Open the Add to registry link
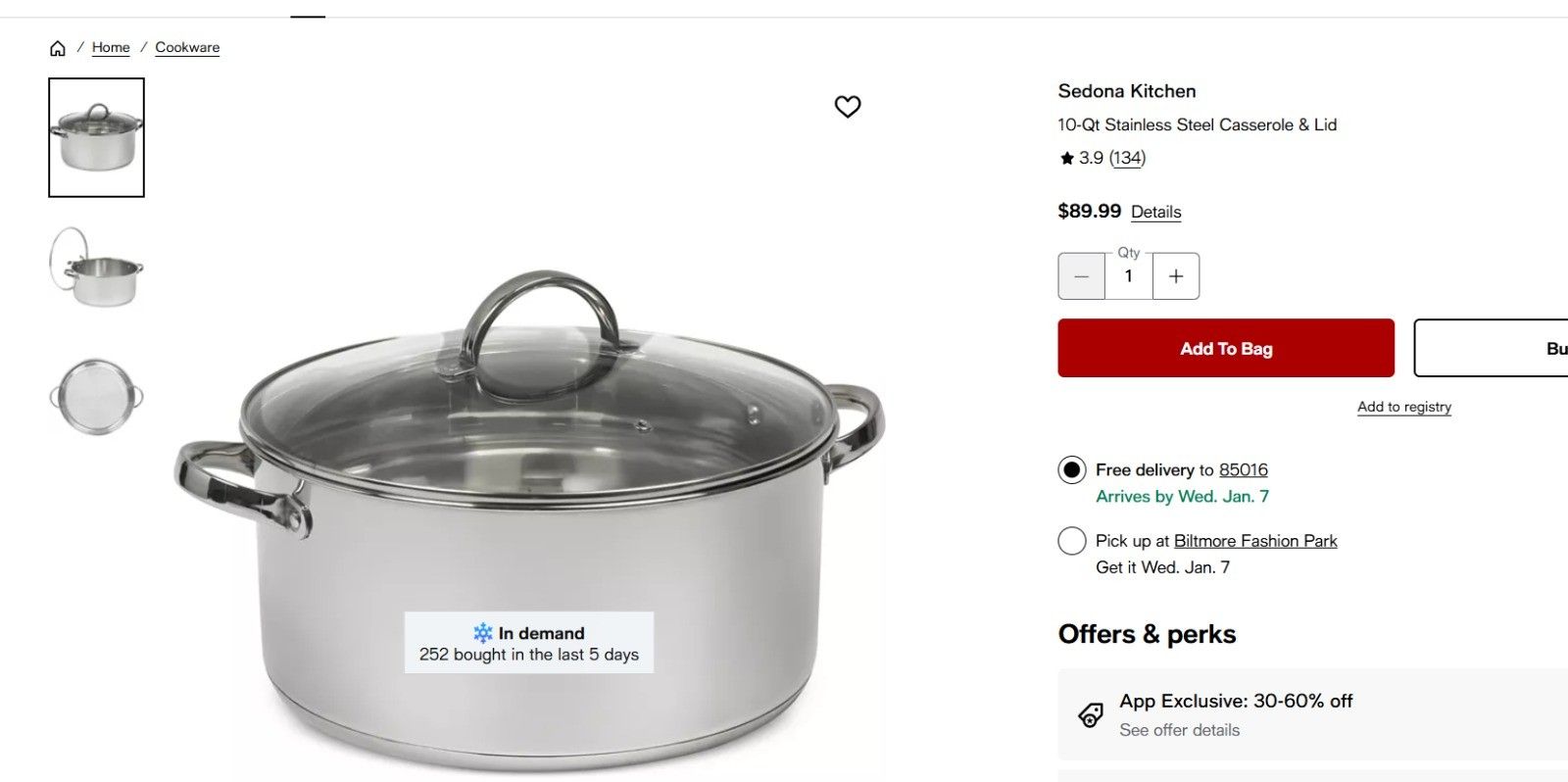Screen dimensions: 1568x782 click(x=1403, y=407)
